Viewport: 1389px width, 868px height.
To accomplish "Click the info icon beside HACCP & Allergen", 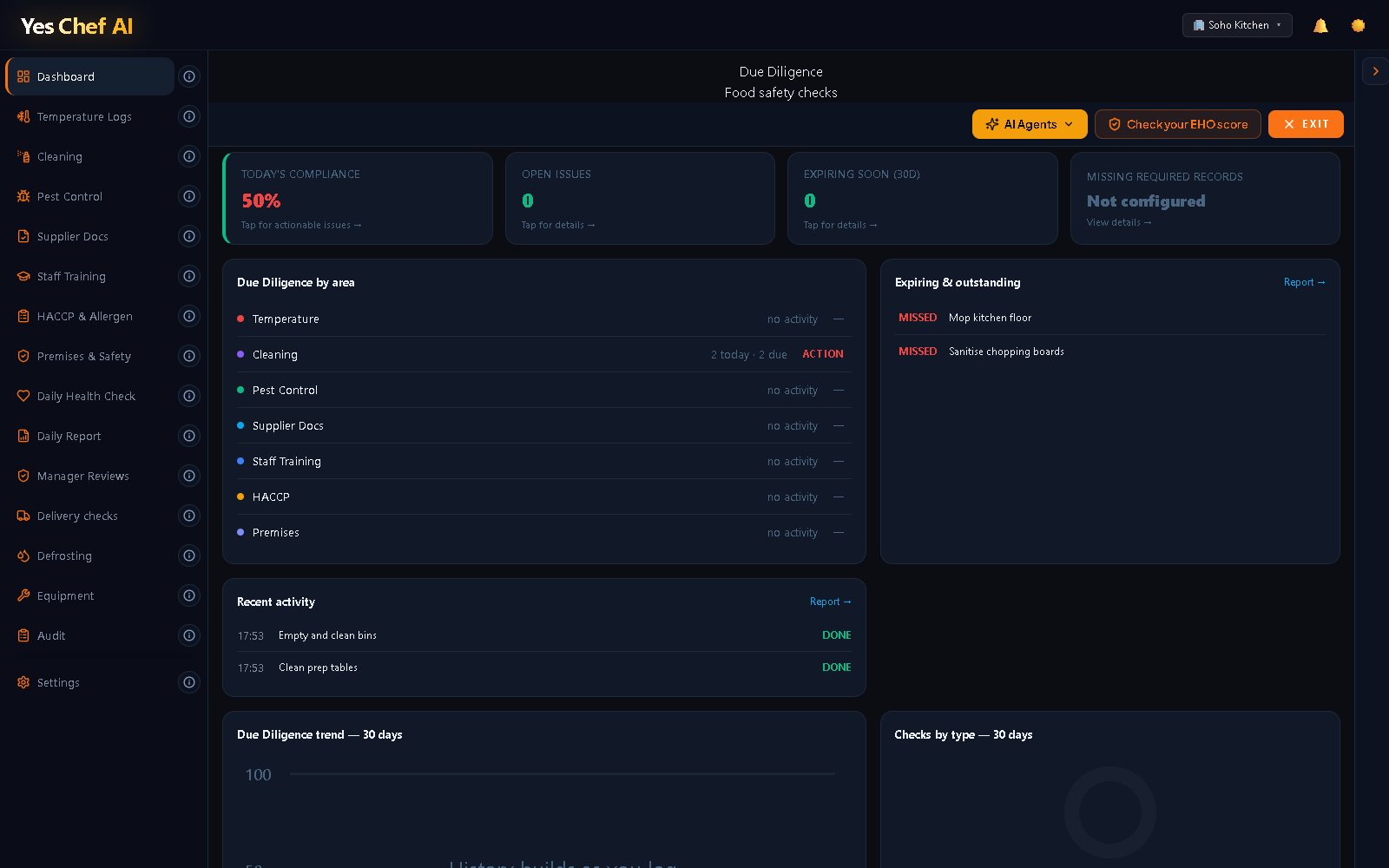I will coord(189,316).
